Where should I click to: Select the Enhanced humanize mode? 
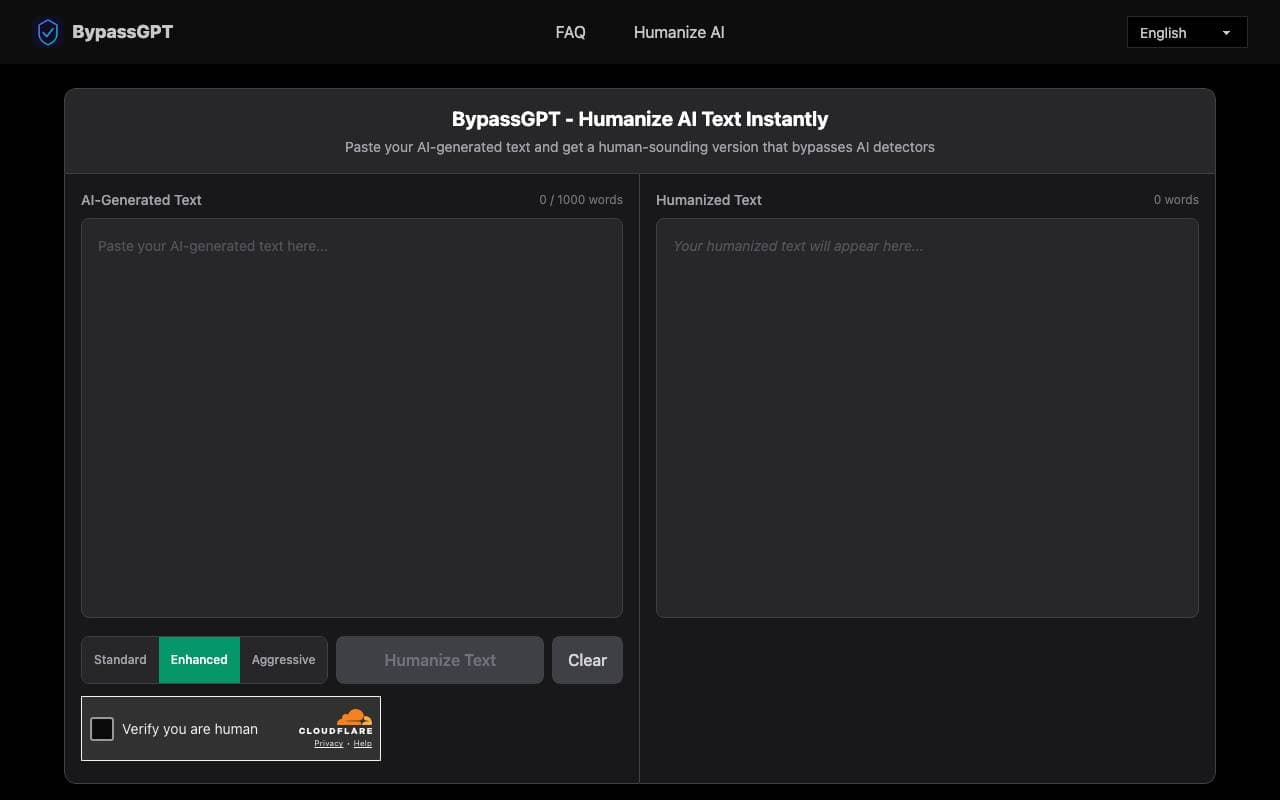click(x=199, y=660)
